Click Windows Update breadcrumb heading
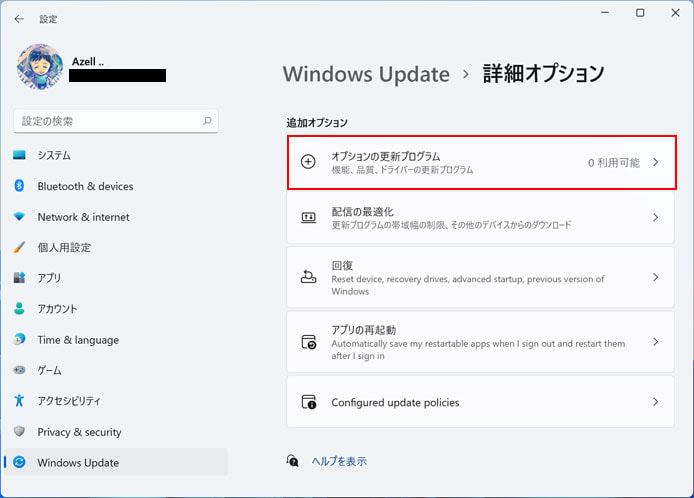 pos(366,74)
